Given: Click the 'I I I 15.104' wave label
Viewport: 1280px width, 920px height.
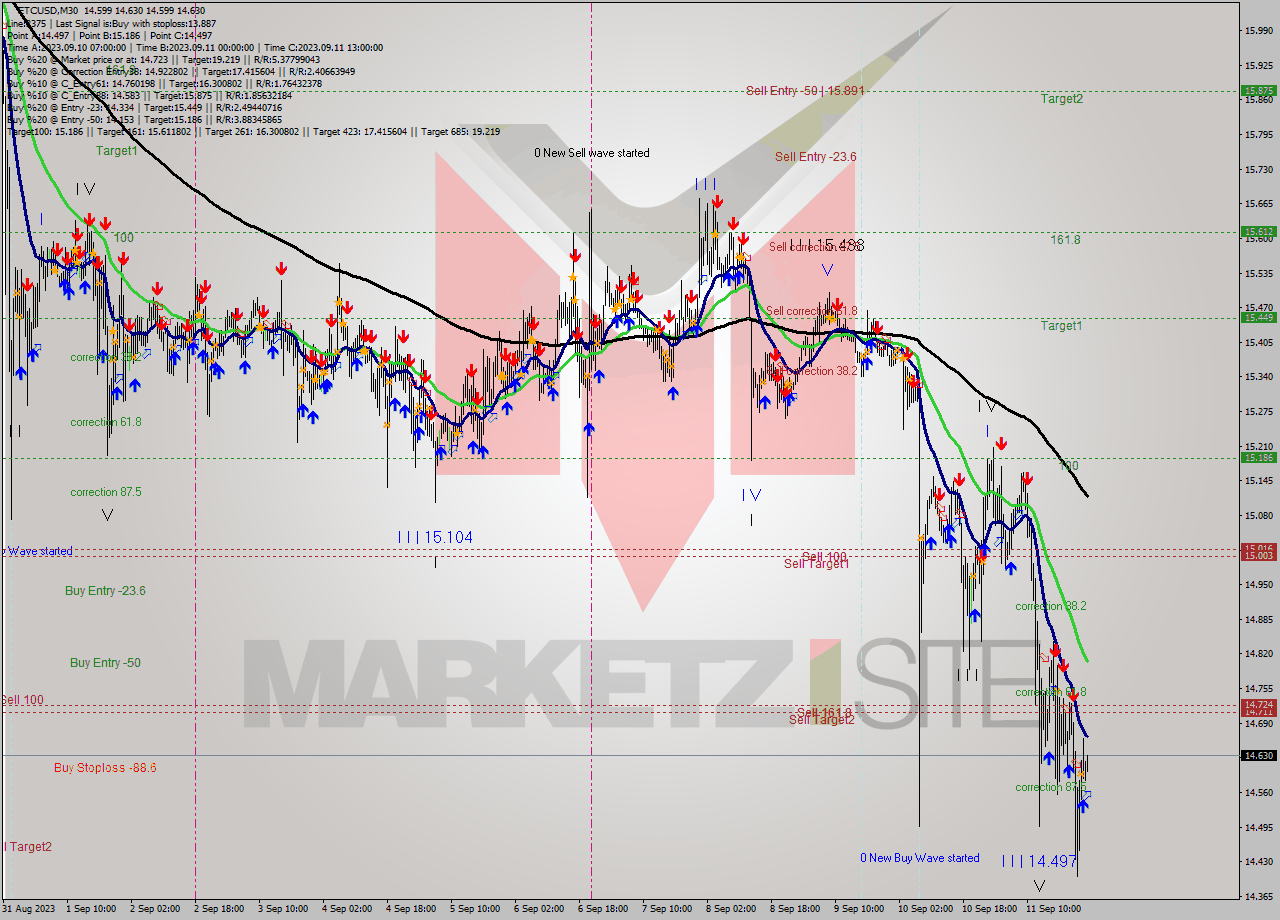Looking at the screenshot, I should pyautogui.click(x=435, y=537).
